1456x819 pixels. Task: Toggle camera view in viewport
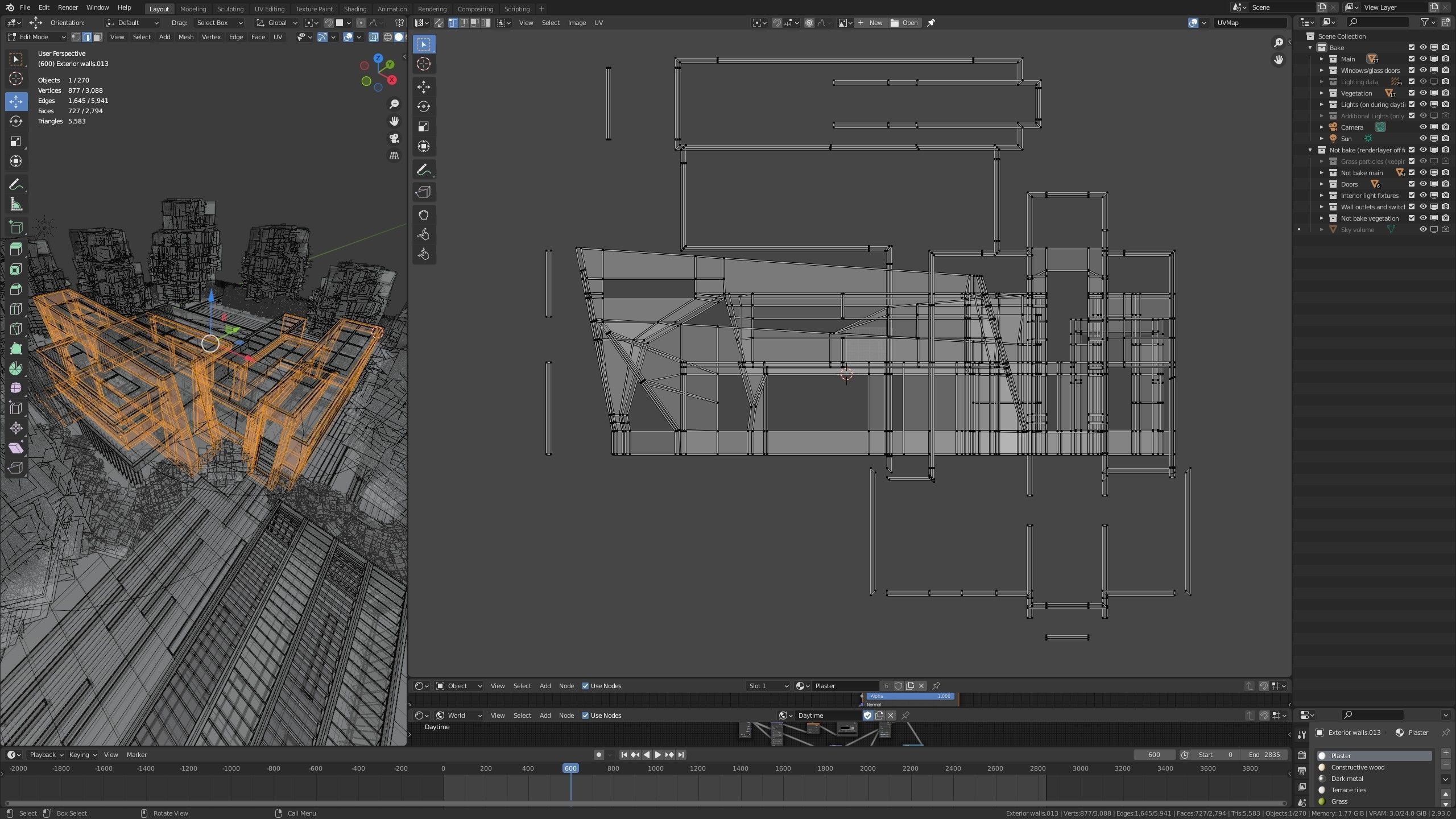coord(394,138)
